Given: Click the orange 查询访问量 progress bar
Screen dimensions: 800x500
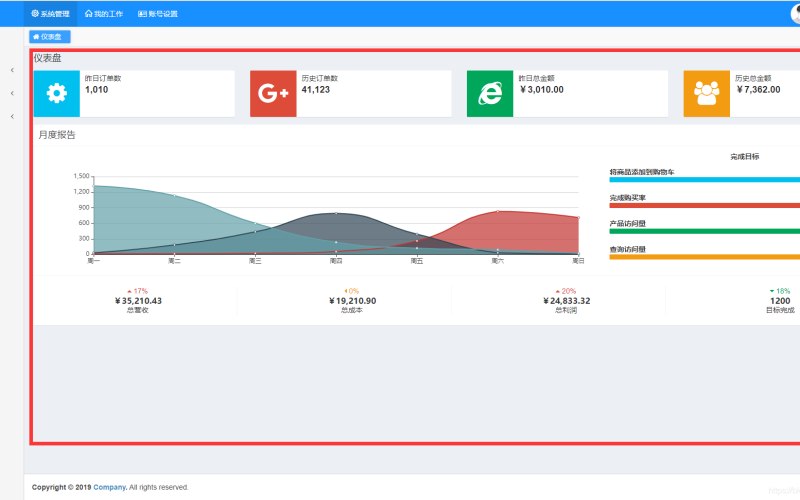Looking at the screenshot, I should click(705, 257).
